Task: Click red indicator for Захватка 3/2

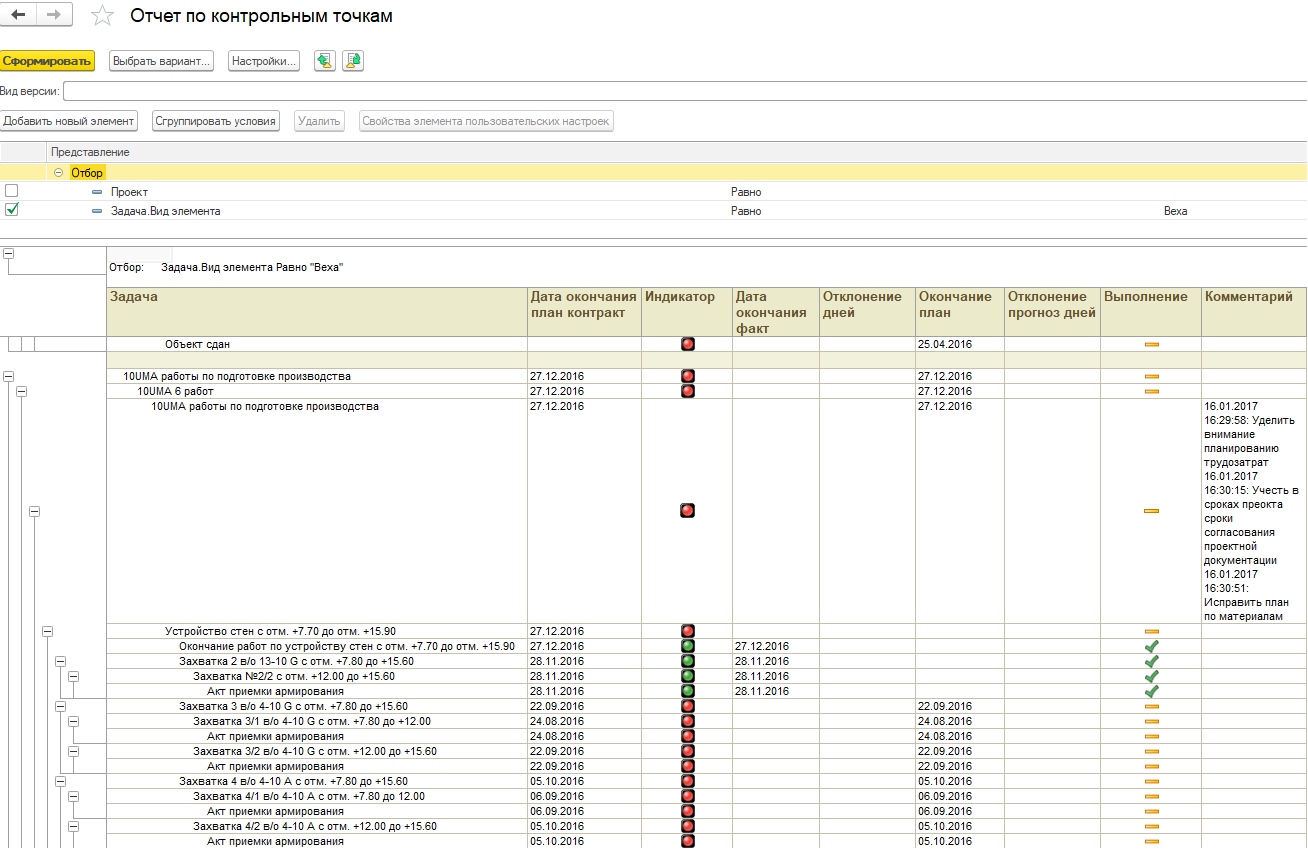Action: (x=687, y=751)
